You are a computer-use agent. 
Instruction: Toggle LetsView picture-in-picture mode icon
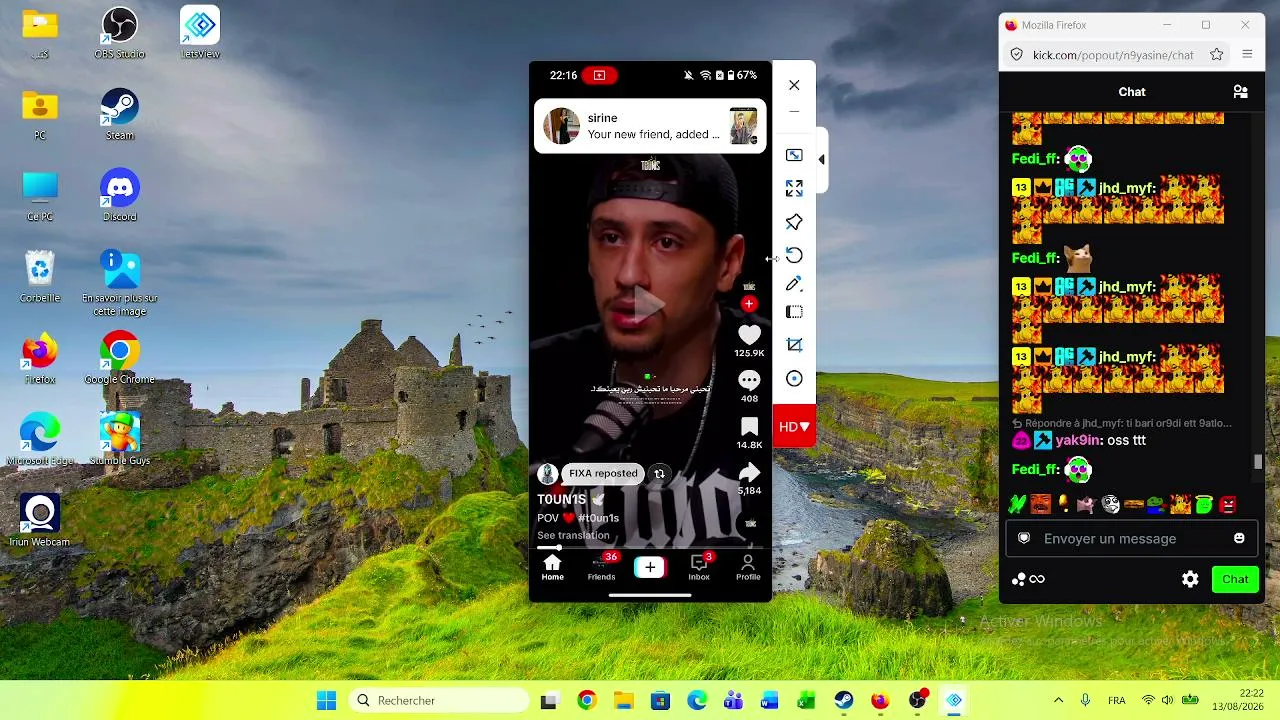tap(794, 155)
